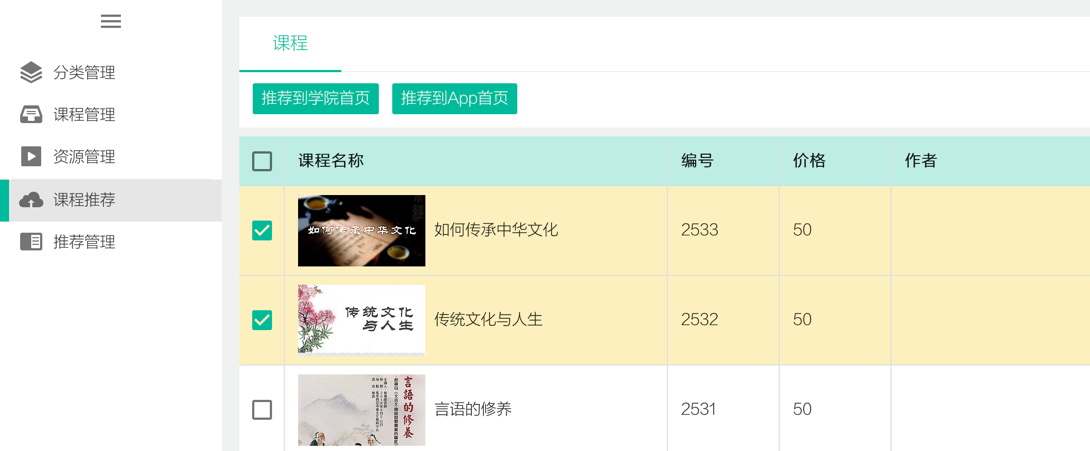This screenshot has width=1090, height=451.
Task: Collapse sidebar with the hamburger menu icon
Action: point(111,22)
